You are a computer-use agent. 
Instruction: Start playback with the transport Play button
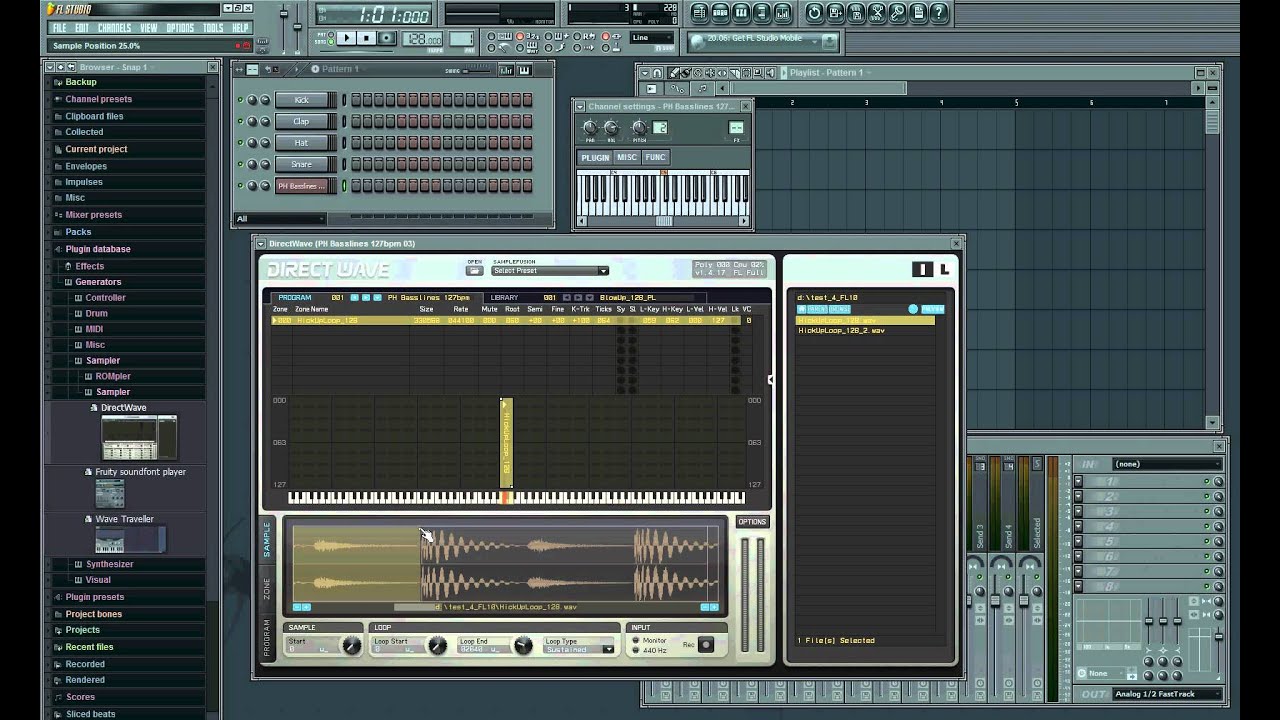[346, 38]
